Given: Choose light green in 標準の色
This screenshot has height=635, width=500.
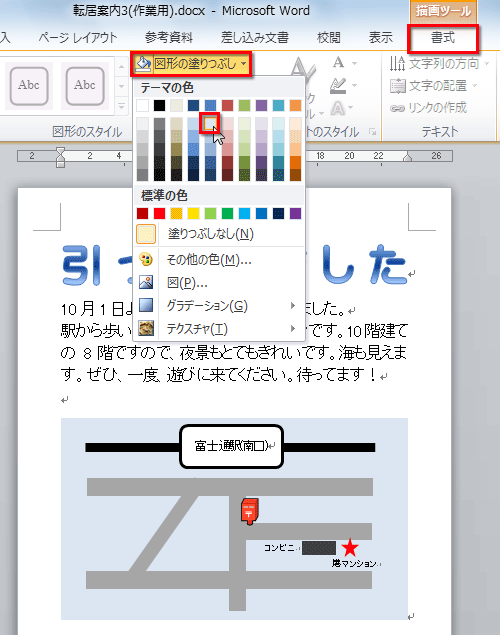Looking at the screenshot, I should (211, 213).
